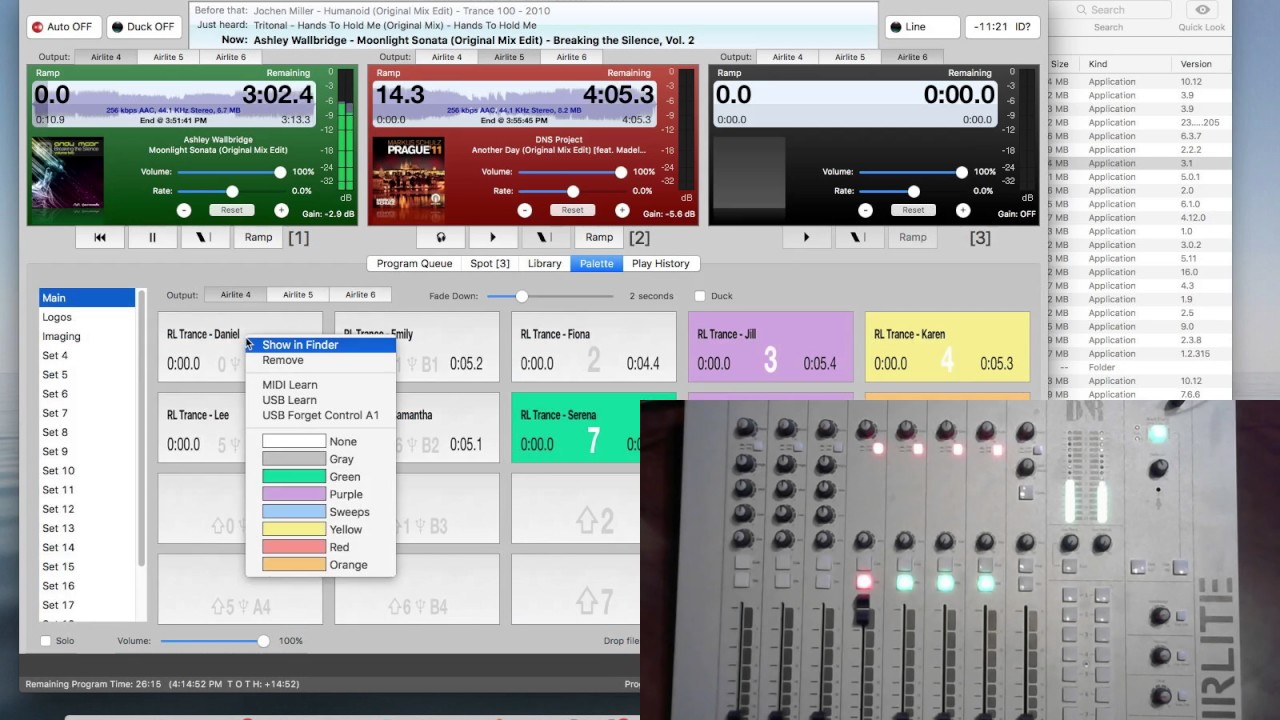Choose USB Learn from context menu
Image resolution: width=1280 pixels, height=720 pixels.
tap(320, 400)
